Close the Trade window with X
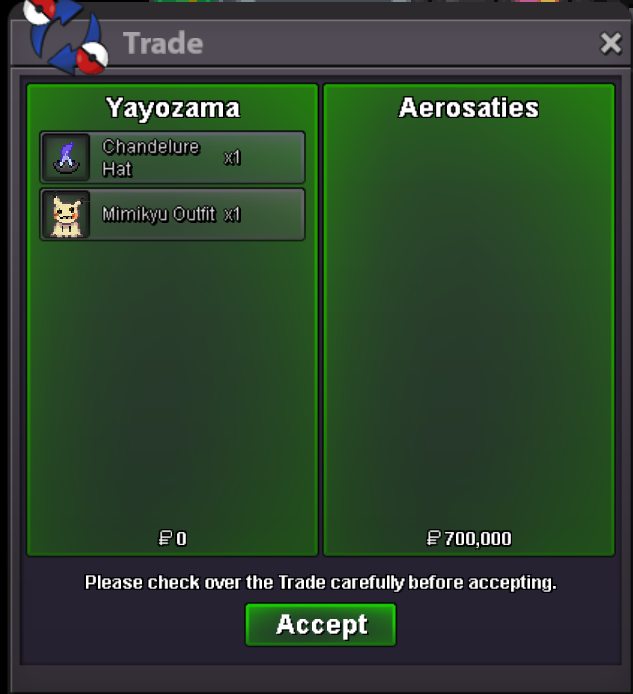 pos(611,43)
